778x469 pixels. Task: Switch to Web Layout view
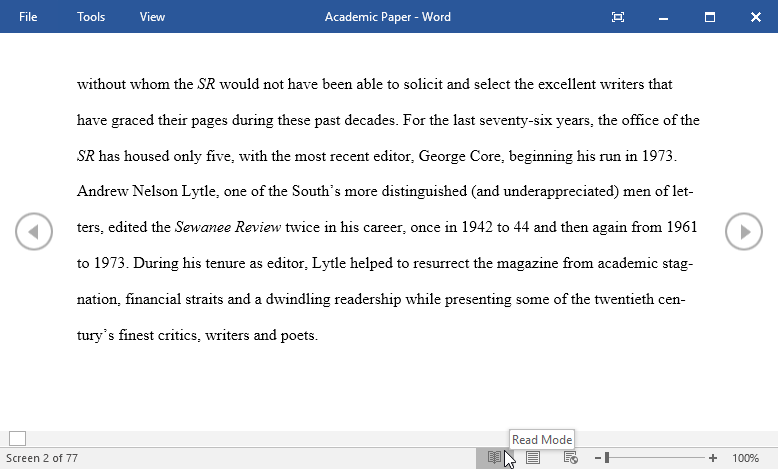570,458
